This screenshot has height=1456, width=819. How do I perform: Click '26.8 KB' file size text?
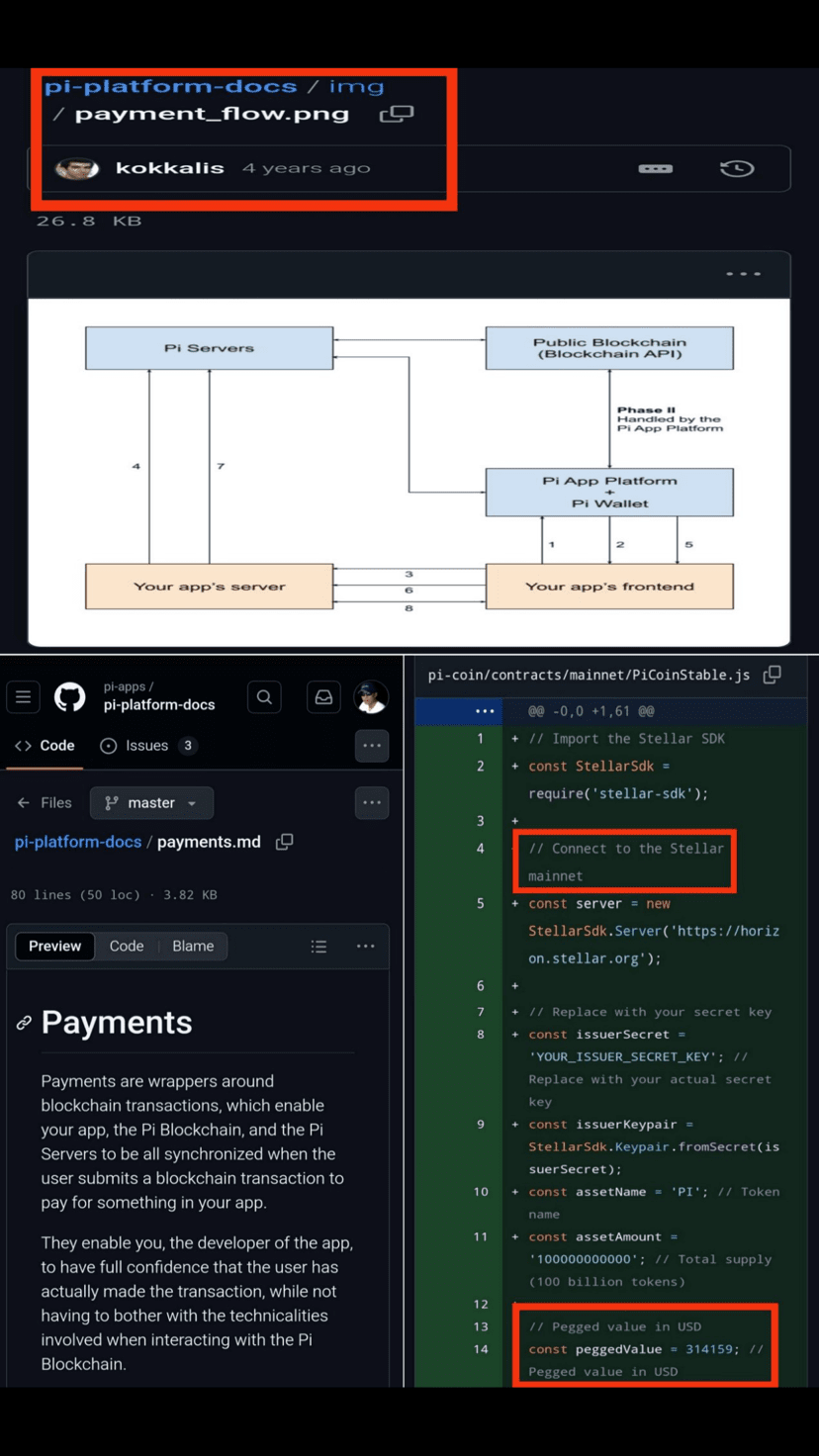coord(89,222)
